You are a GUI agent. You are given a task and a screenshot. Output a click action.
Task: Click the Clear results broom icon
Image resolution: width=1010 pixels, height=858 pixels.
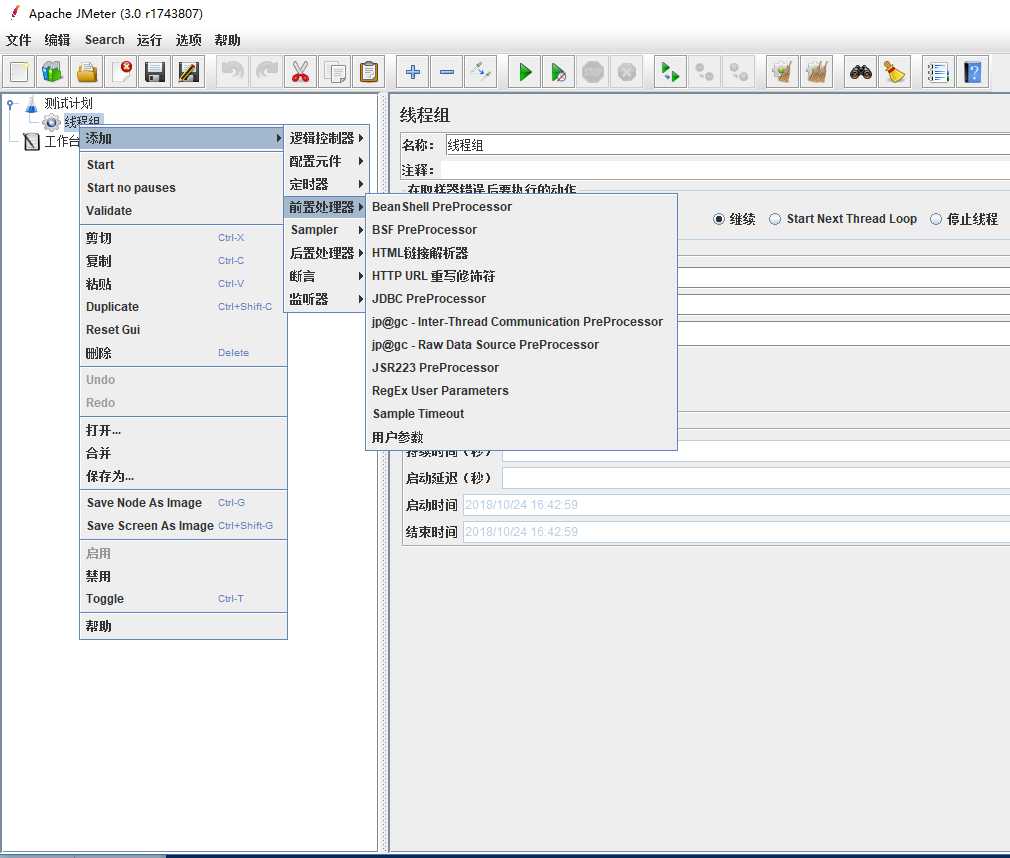783,72
